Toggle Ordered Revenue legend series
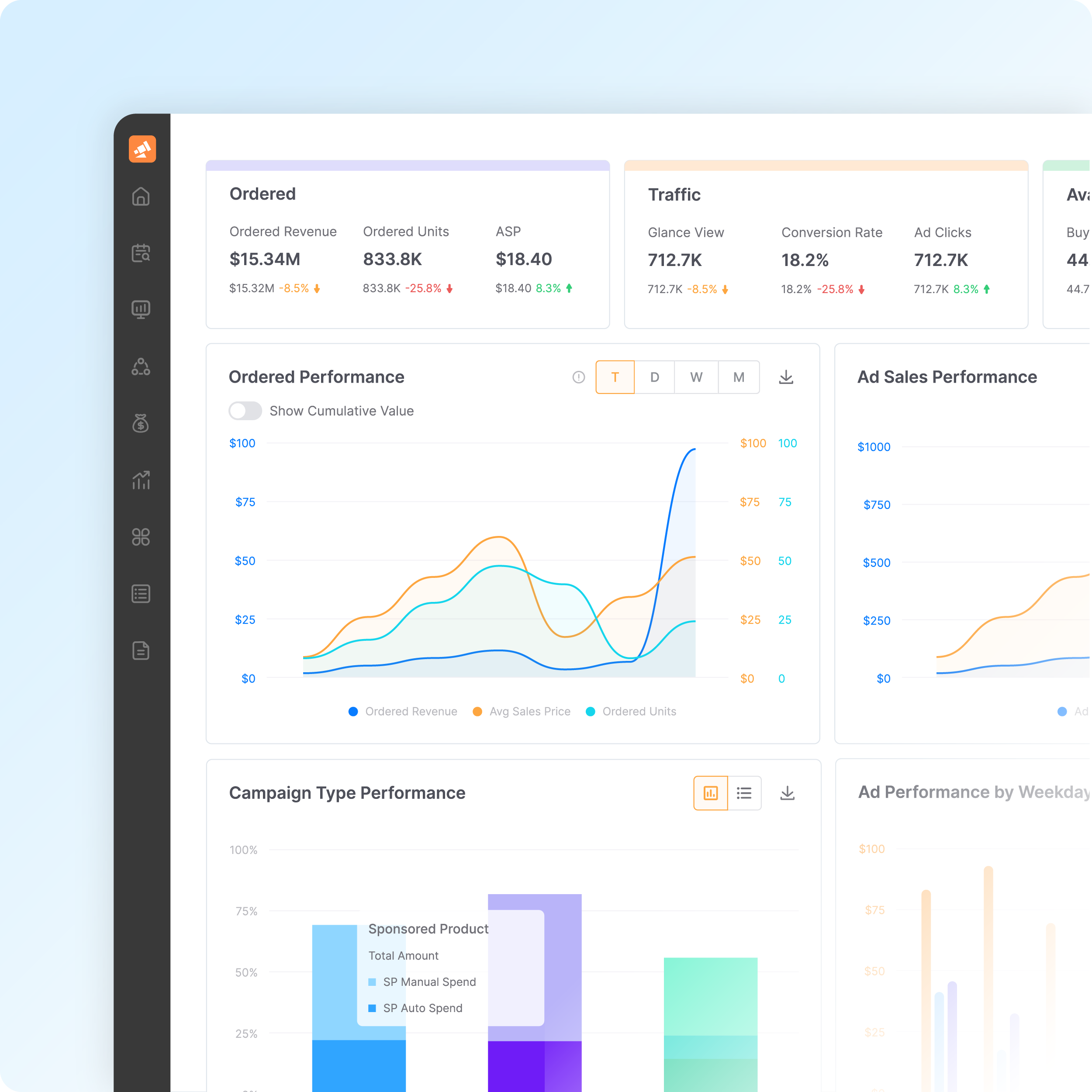Image resolution: width=1092 pixels, height=1092 pixels. point(403,712)
